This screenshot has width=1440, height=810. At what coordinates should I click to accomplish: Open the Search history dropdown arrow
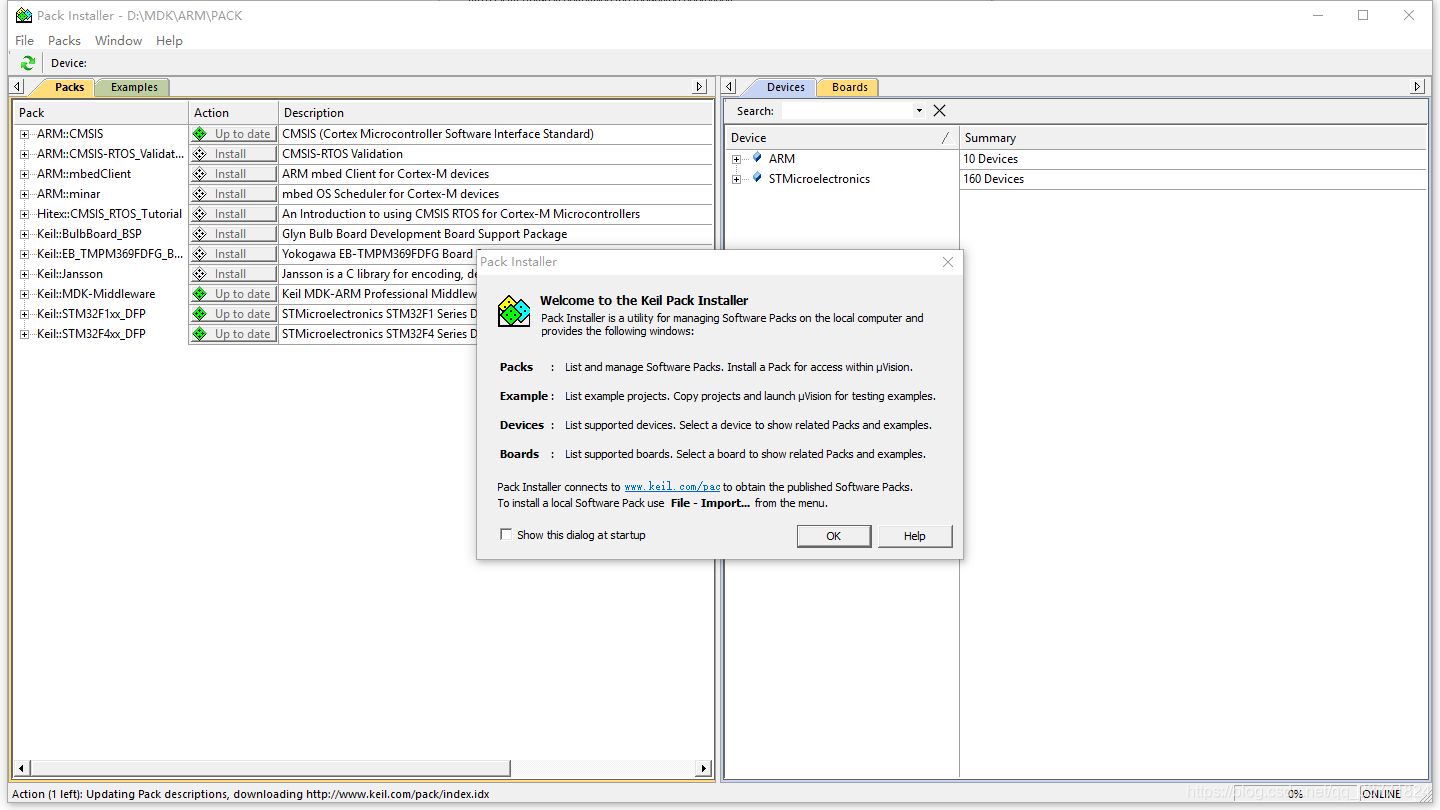(x=919, y=111)
